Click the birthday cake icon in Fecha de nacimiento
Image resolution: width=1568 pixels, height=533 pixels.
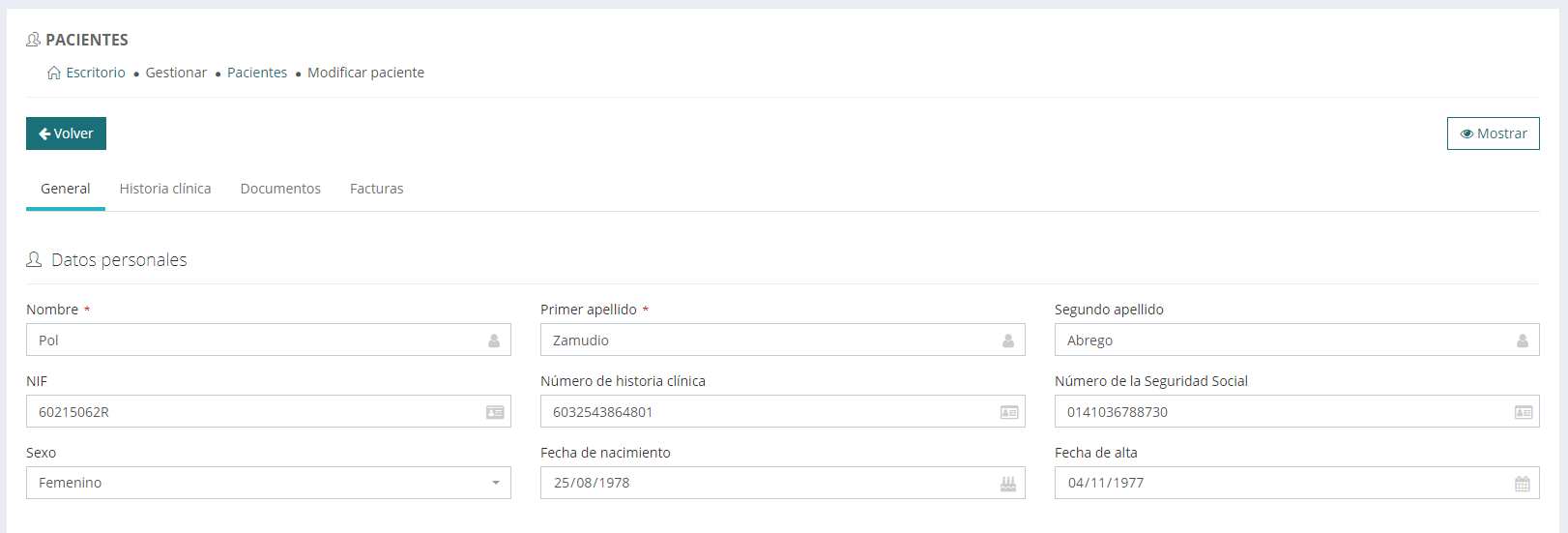[1008, 484]
